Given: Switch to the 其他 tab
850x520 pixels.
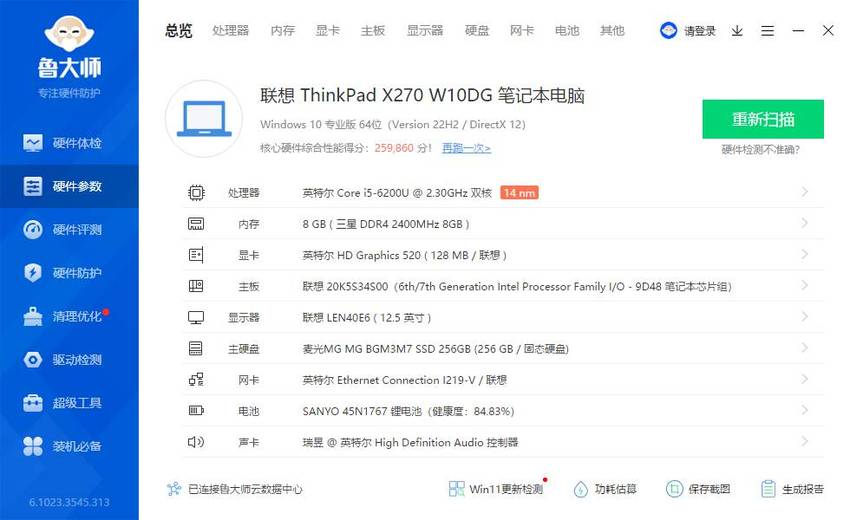Looking at the screenshot, I should 612,30.
